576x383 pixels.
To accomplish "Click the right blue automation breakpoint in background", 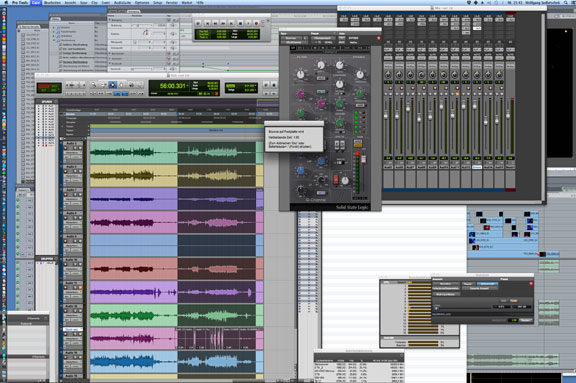I will tap(228, 64).
